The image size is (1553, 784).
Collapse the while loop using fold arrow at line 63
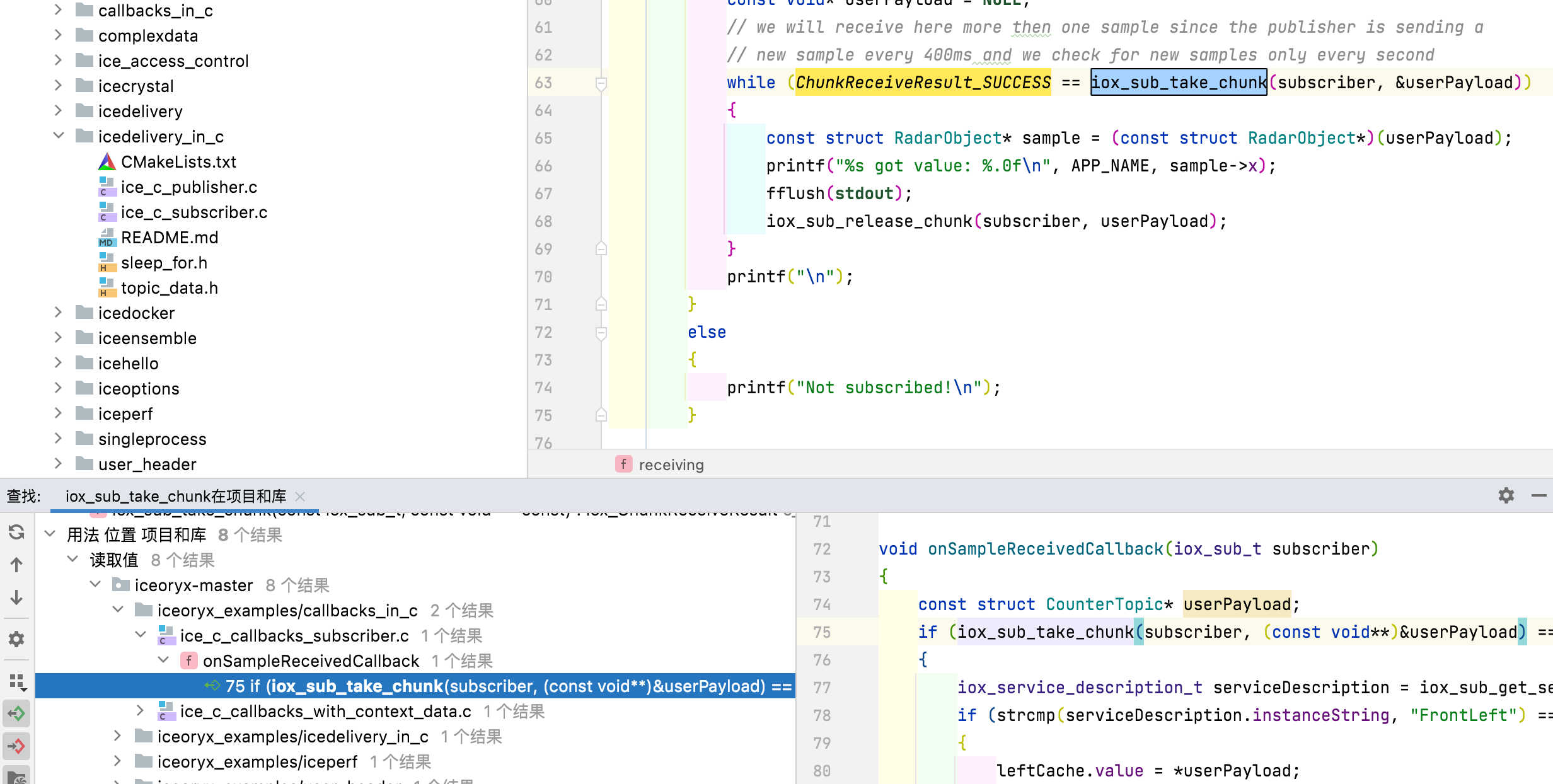600,83
